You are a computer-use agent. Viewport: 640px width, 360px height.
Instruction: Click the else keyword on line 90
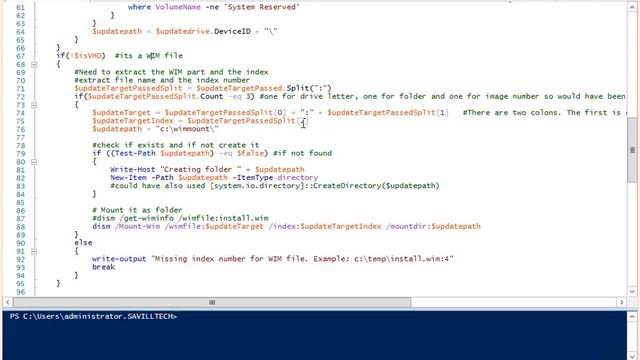(83, 243)
